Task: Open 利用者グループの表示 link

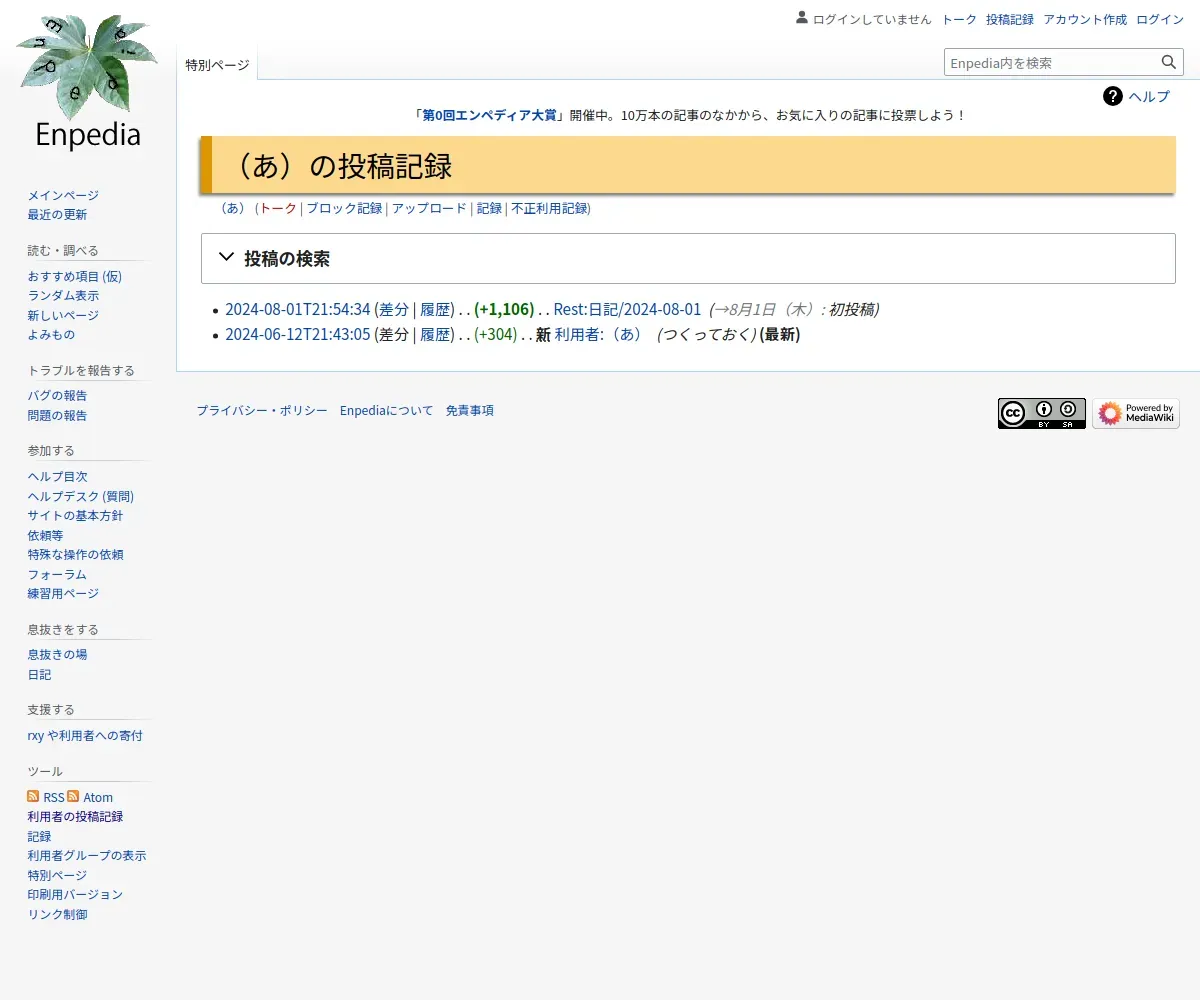Action: tap(87, 855)
